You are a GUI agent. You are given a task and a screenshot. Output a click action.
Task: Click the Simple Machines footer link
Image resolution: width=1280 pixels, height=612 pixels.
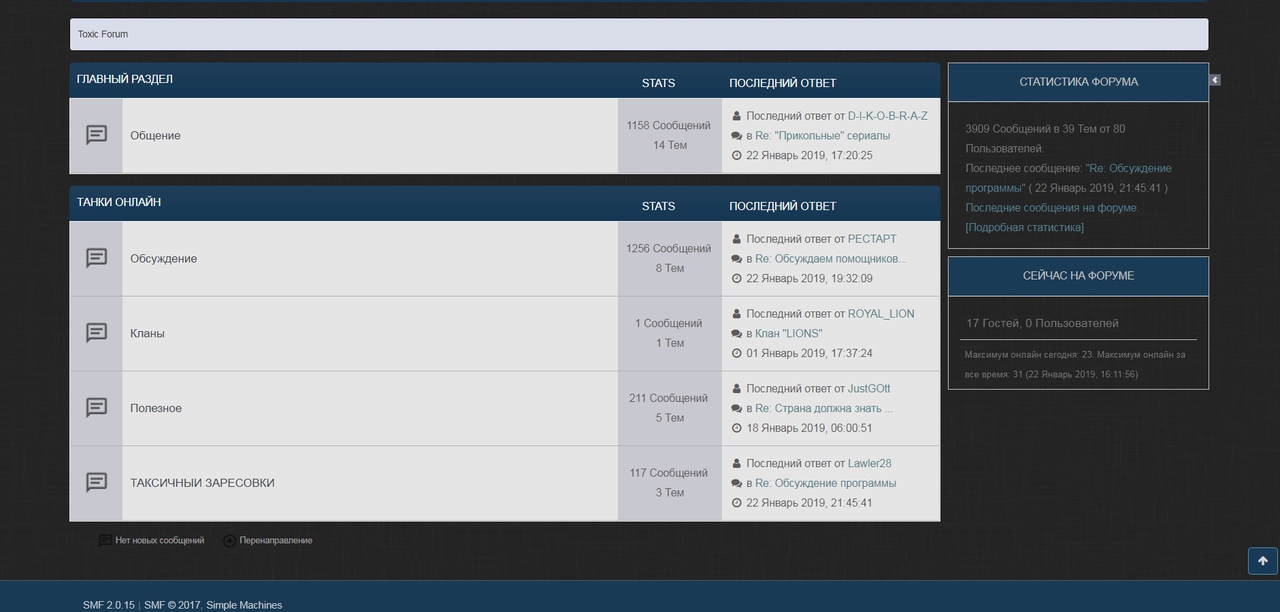click(x=244, y=605)
